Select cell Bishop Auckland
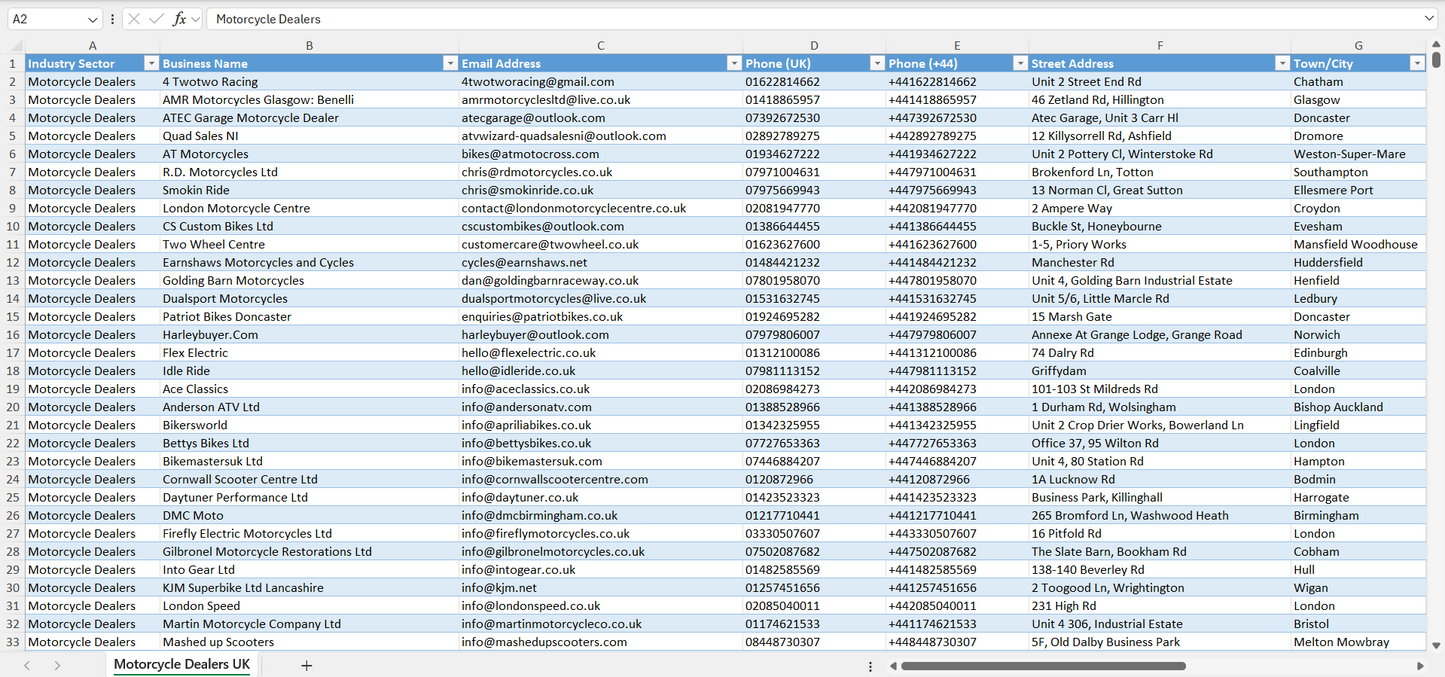 click(x=1358, y=407)
